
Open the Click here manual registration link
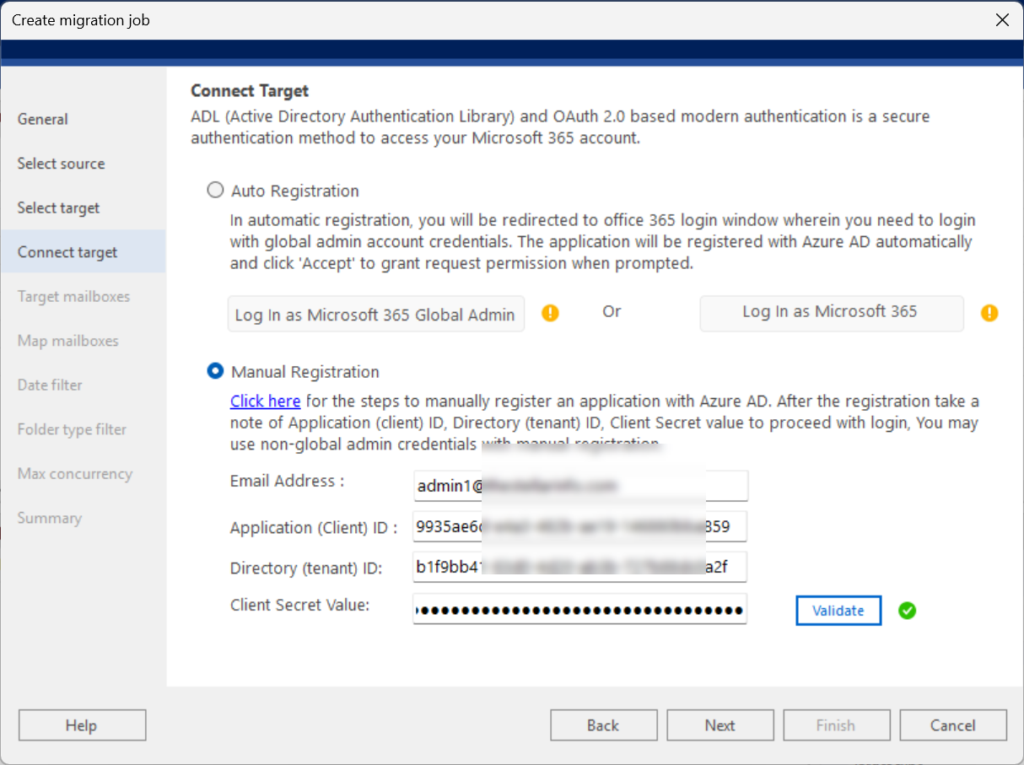(265, 401)
